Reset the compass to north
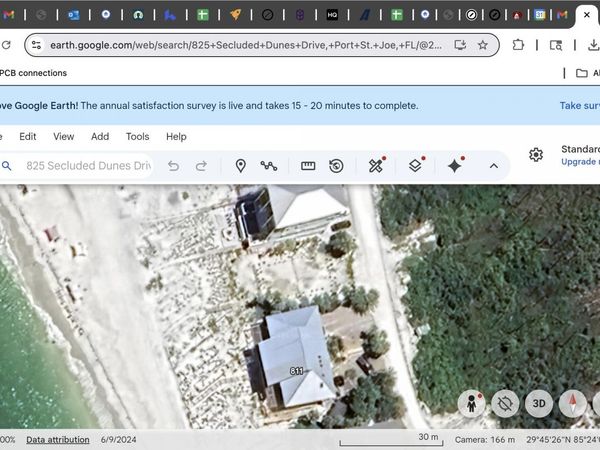The image size is (600, 450). pos(572,404)
